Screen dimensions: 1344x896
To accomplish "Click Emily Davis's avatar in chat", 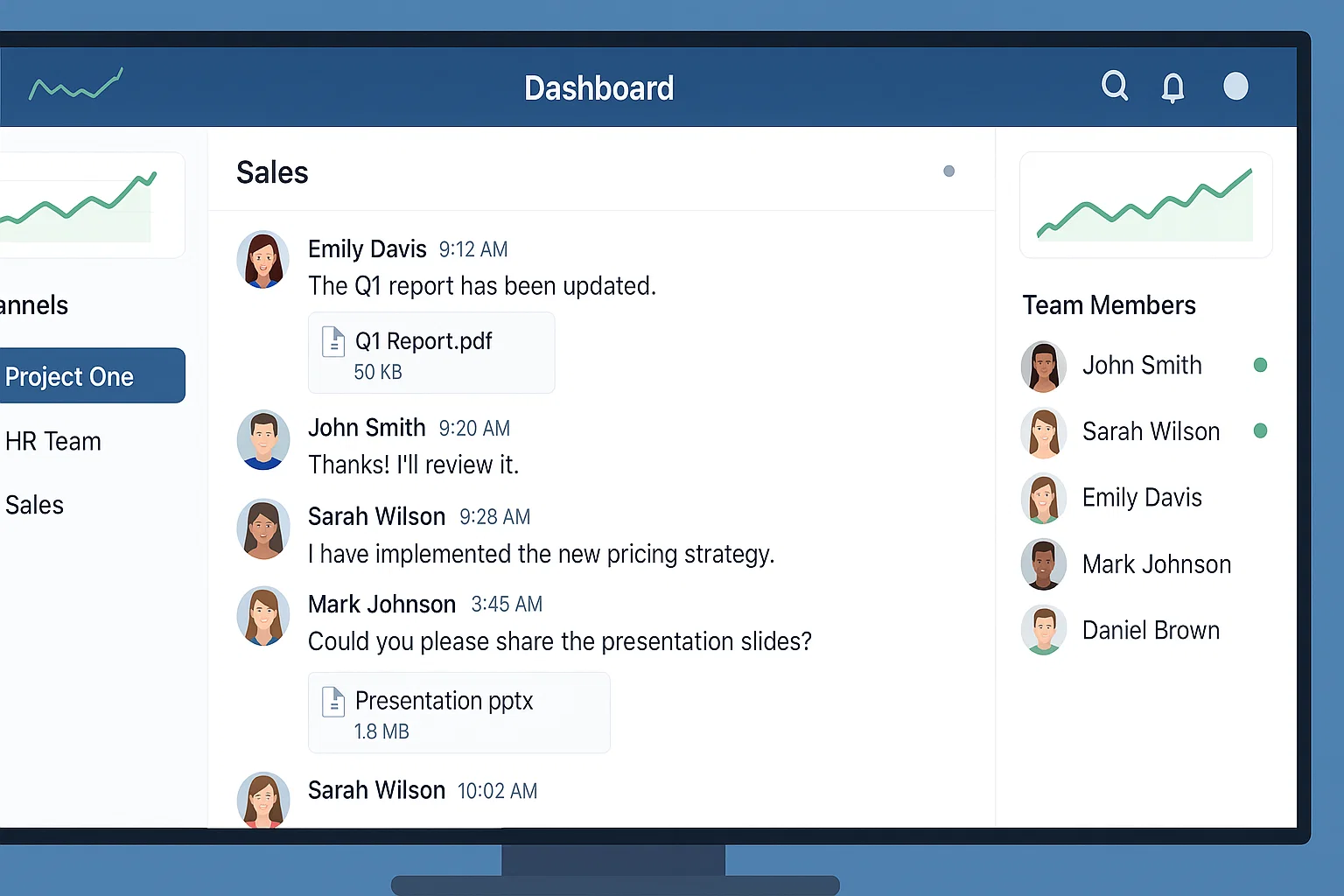I will coord(263,260).
